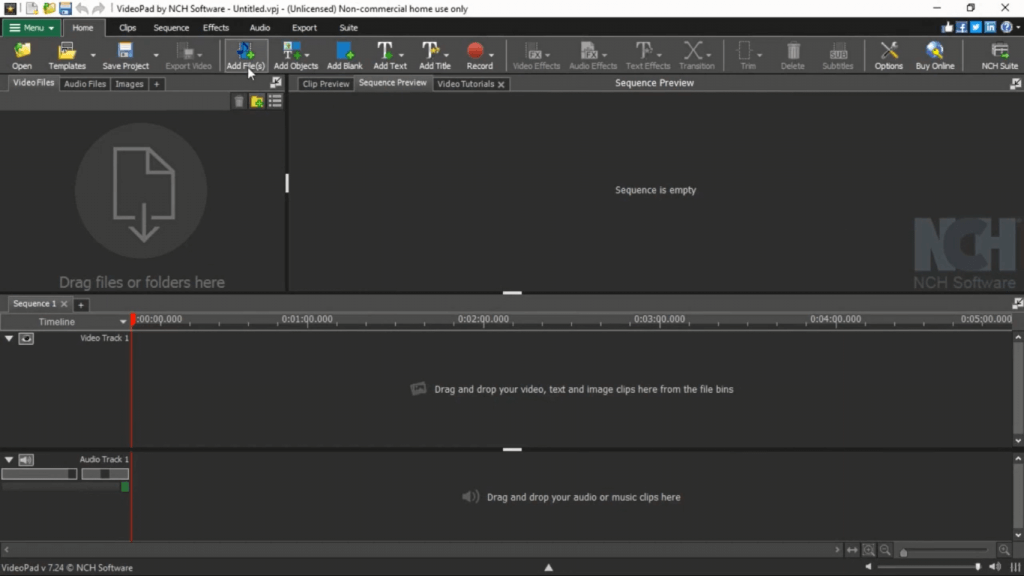Open the green Menu dropdown

tap(31, 28)
